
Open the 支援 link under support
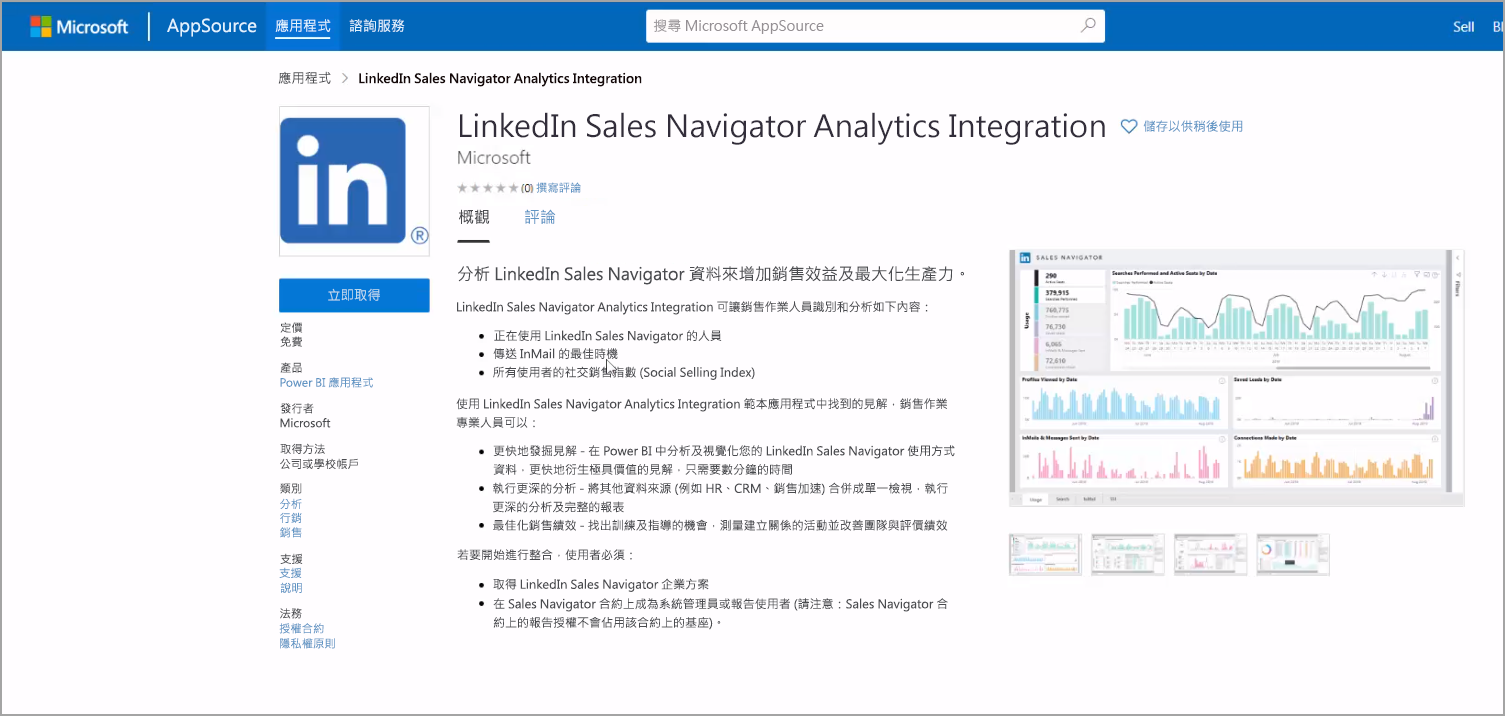click(290, 573)
